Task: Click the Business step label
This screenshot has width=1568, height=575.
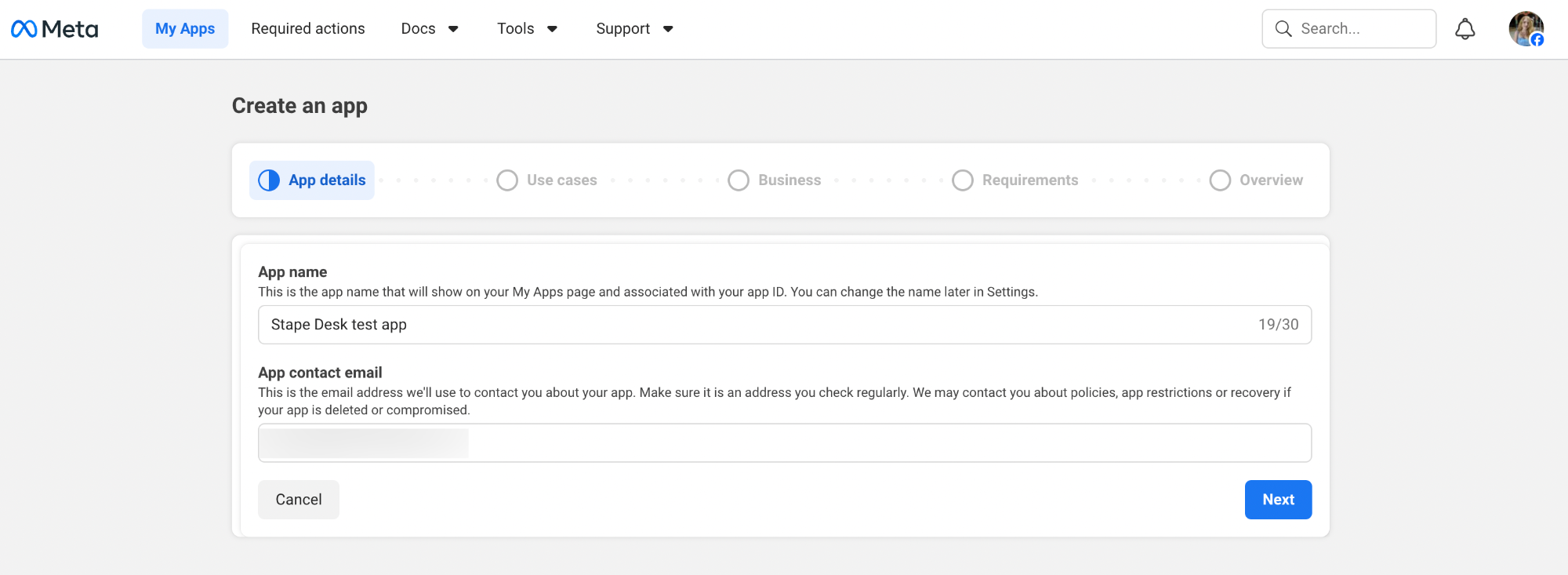Action: pos(789,180)
